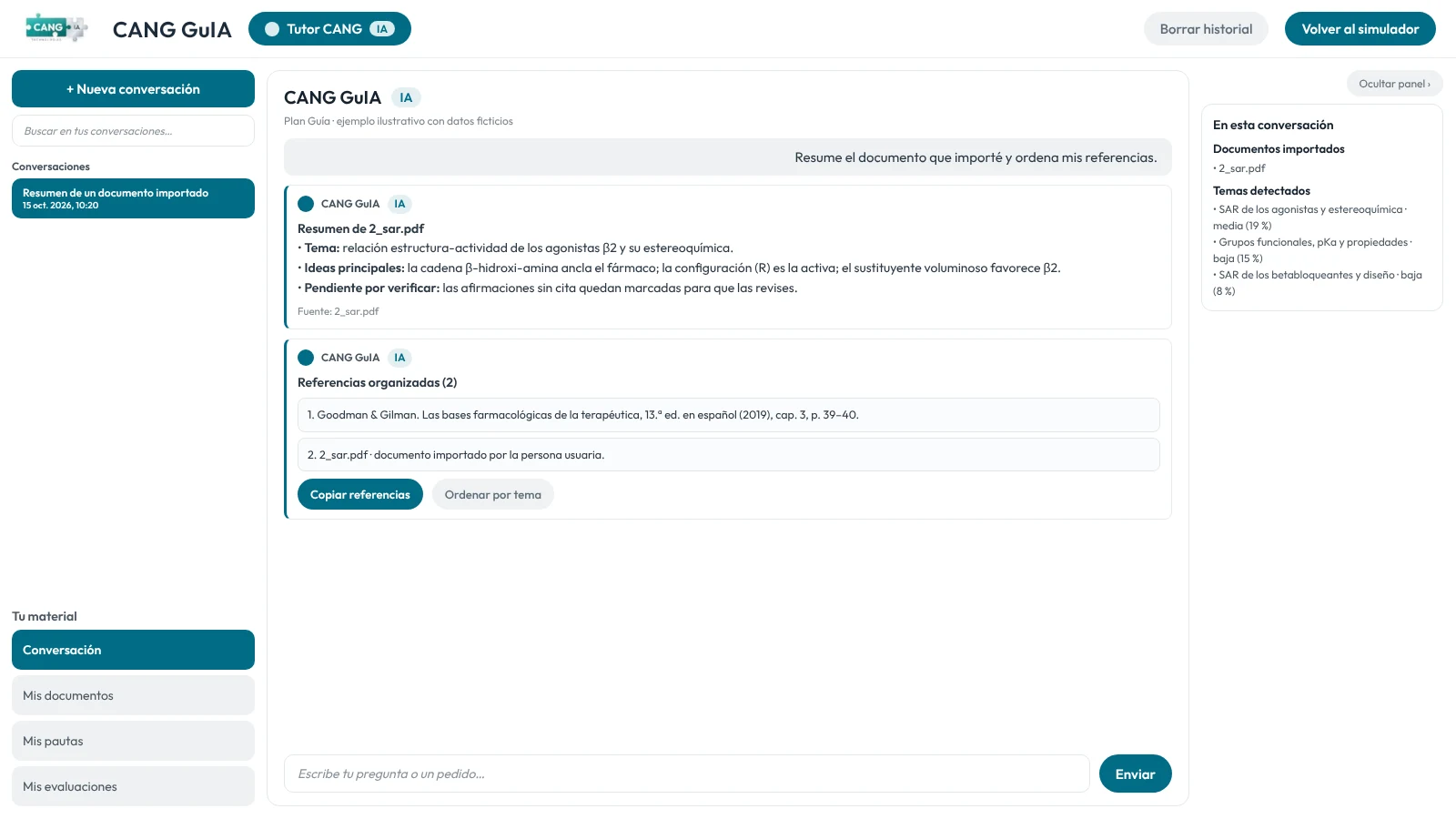This screenshot has height=819, width=1456.
Task: Collapse the side panel with Ocultar panel
Action: [x=1394, y=84]
